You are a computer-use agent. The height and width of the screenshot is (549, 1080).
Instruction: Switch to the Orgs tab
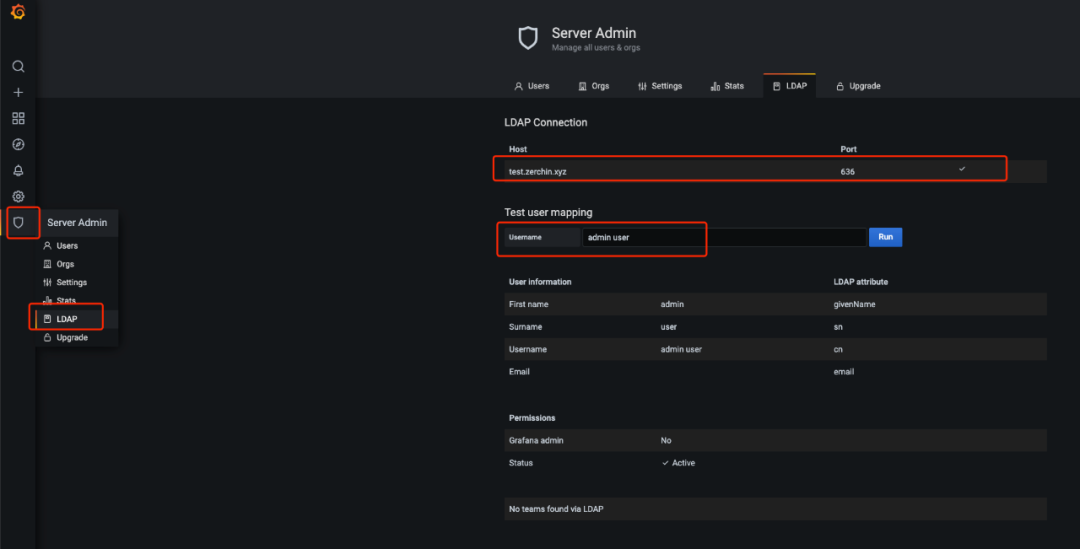coord(594,86)
